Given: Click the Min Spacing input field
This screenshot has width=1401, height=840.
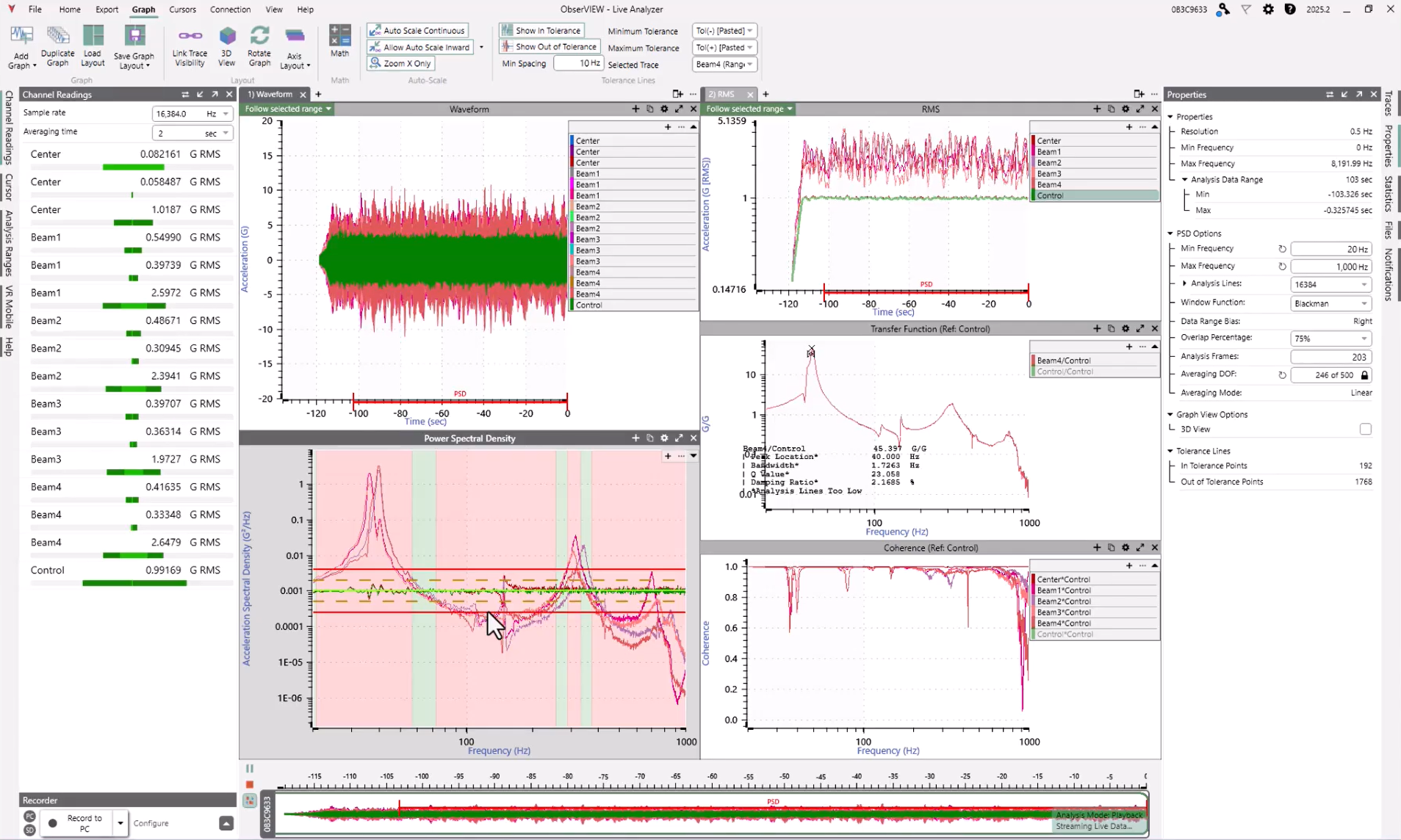Looking at the screenshot, I should [578, 63].
